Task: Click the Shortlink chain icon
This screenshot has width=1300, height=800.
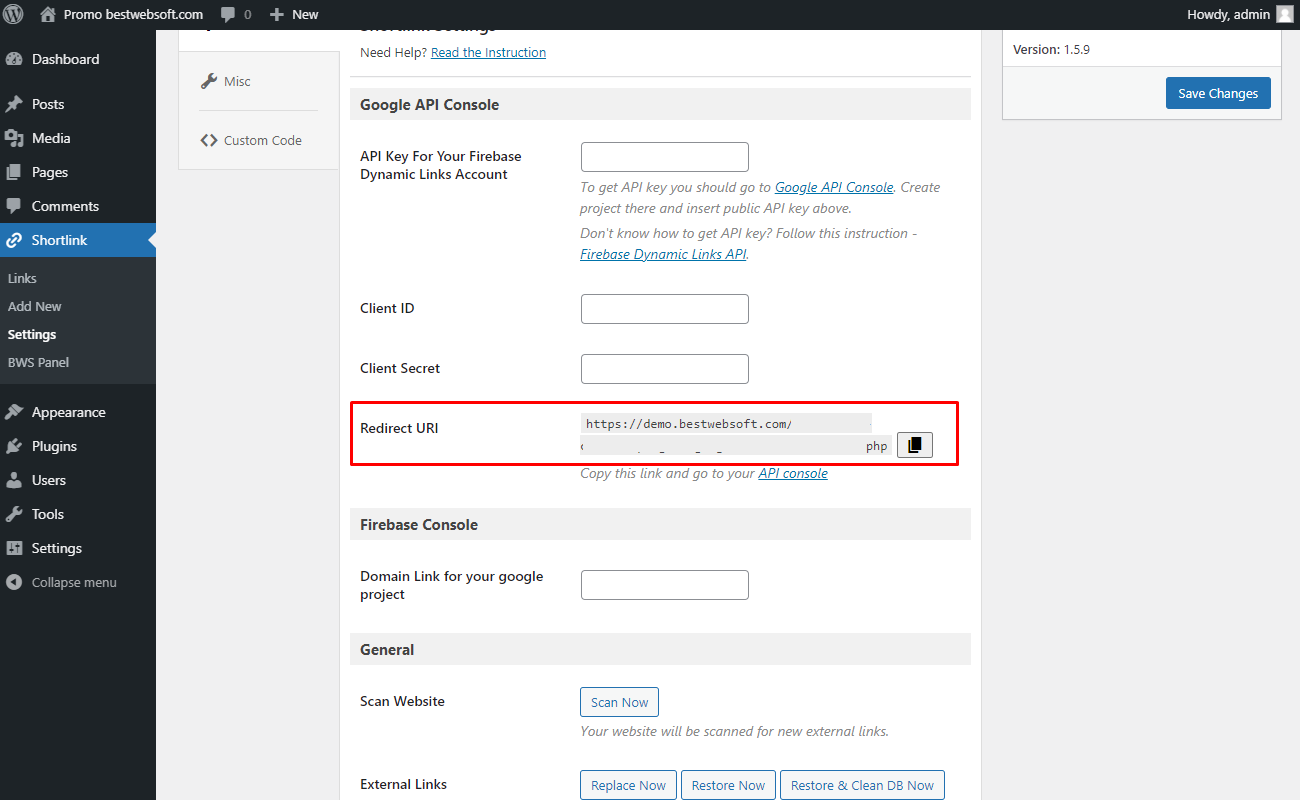Action: [x=14, y=240]
